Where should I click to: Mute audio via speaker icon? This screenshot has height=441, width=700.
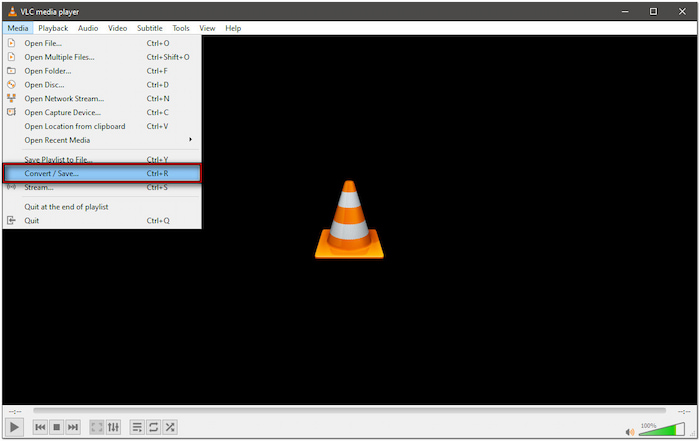coord(630,431)
